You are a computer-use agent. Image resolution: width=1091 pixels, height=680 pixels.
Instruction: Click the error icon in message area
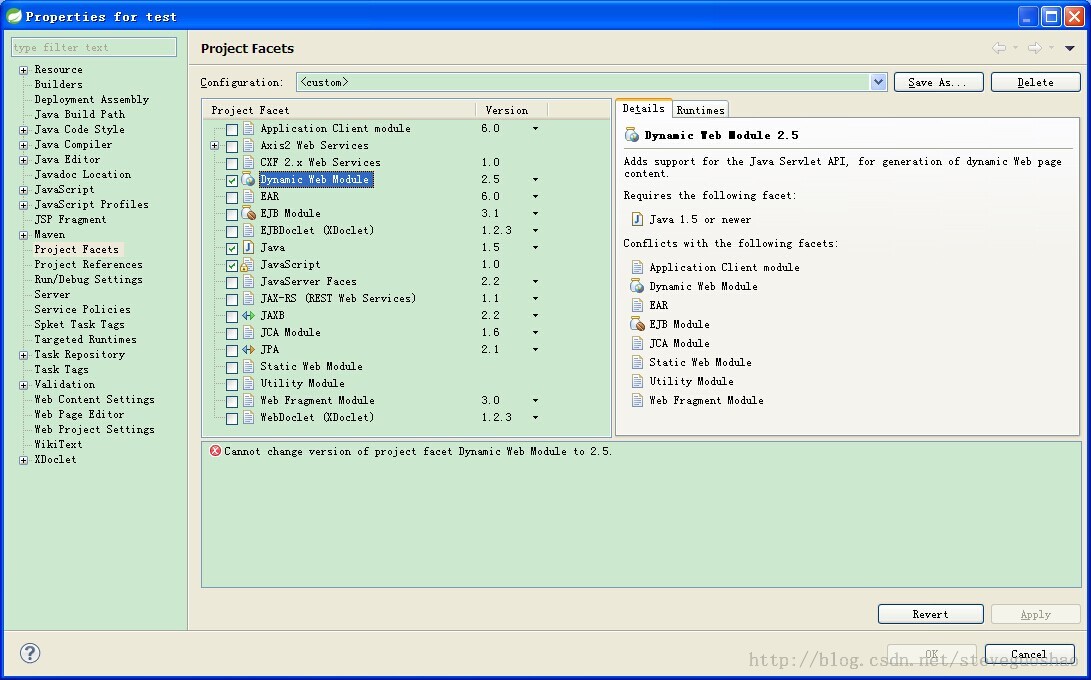pyautogui.click(x=215, y=451)
